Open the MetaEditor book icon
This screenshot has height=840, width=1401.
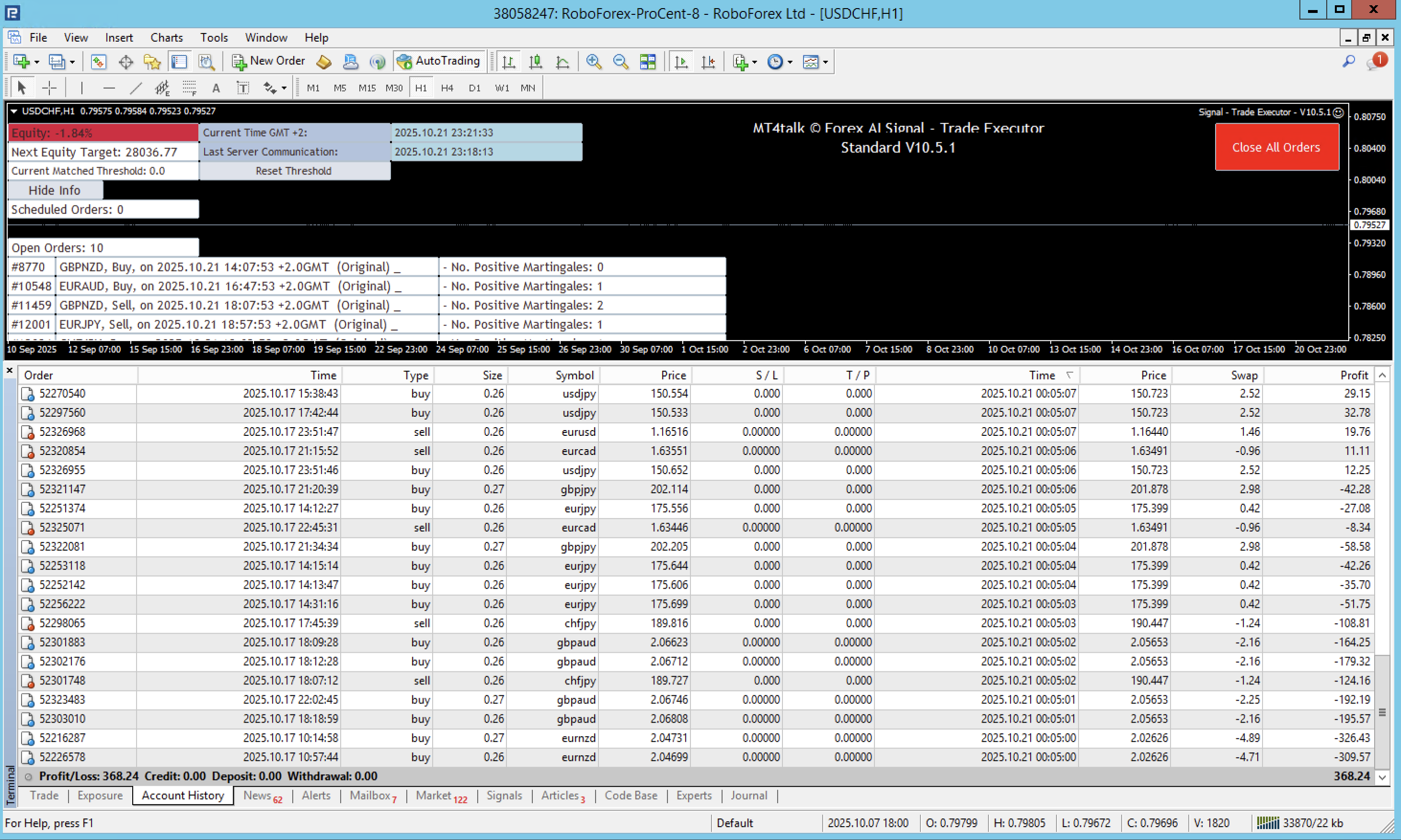(323, 62)
